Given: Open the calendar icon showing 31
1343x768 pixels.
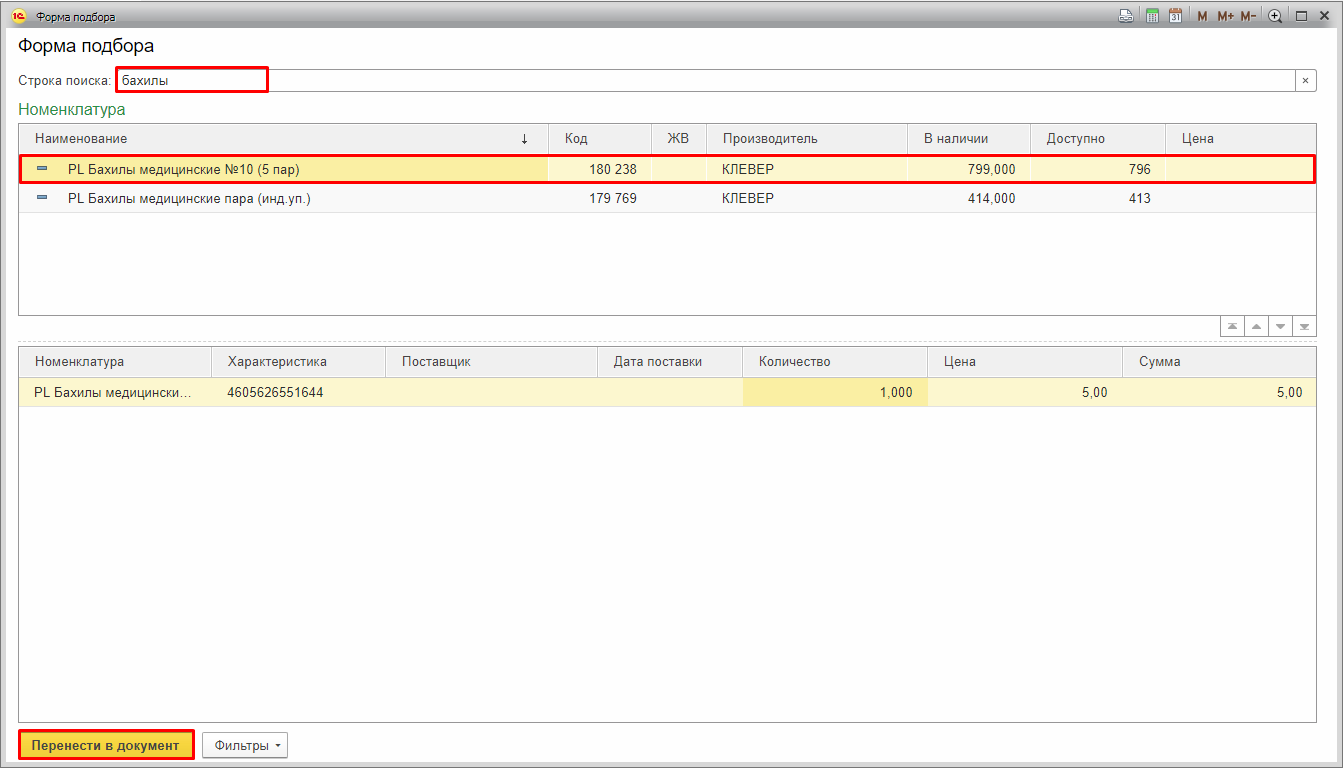Looking at the screenshot, I should point(1175,16).
